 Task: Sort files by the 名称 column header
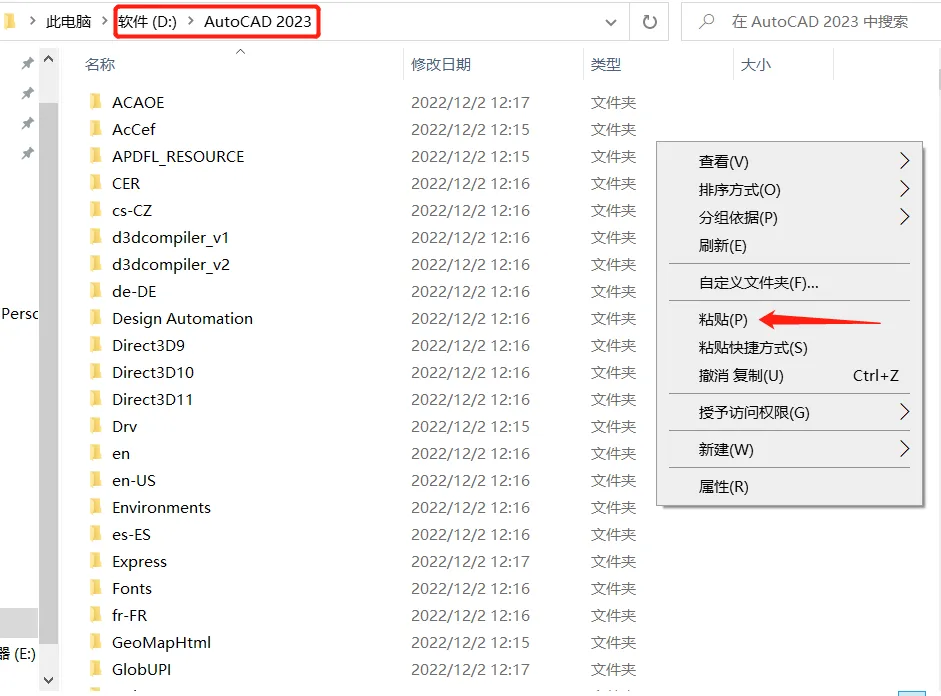click(x=100, y=64)
